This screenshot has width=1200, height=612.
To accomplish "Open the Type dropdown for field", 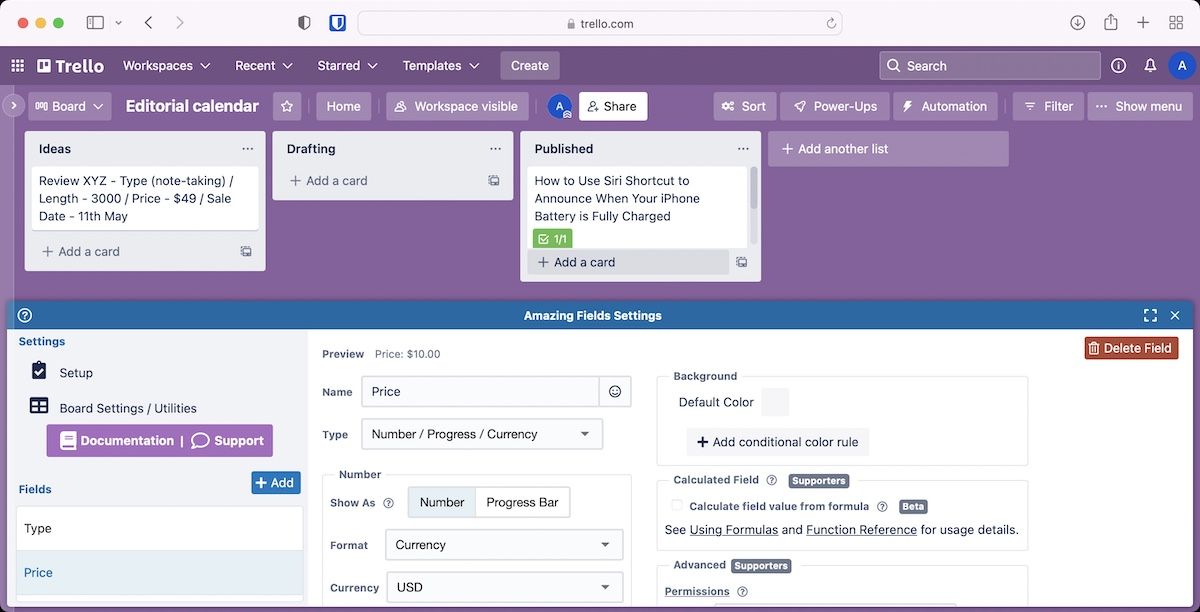I will [x=482, y=434].
